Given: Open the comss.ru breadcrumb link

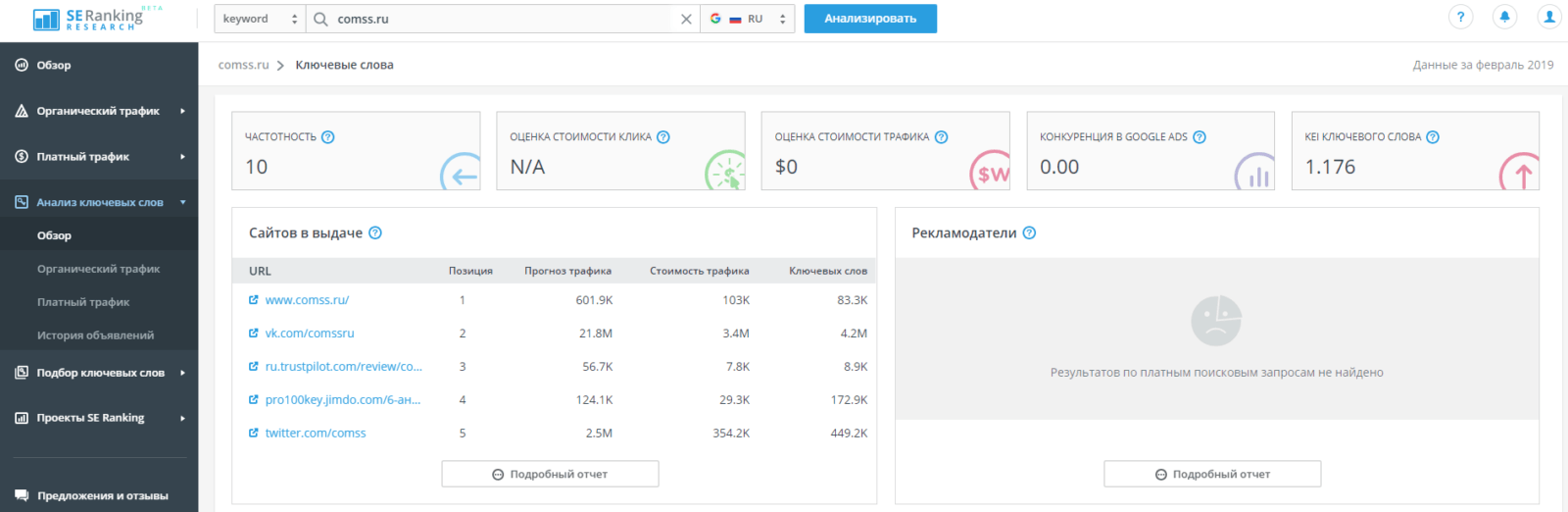Looking at the screenshot, I should (243, 65).
